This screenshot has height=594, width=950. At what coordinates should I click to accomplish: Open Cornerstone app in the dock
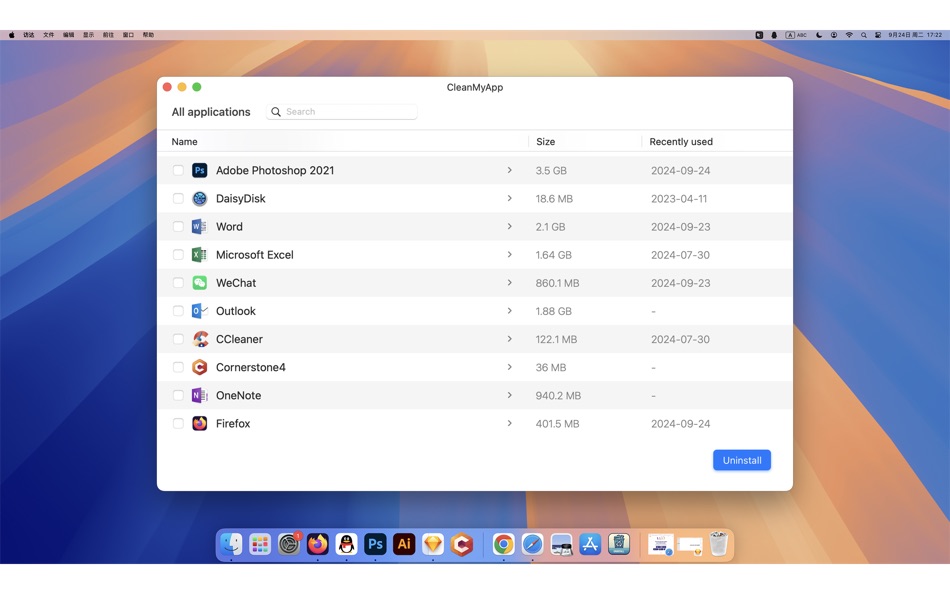462,544
